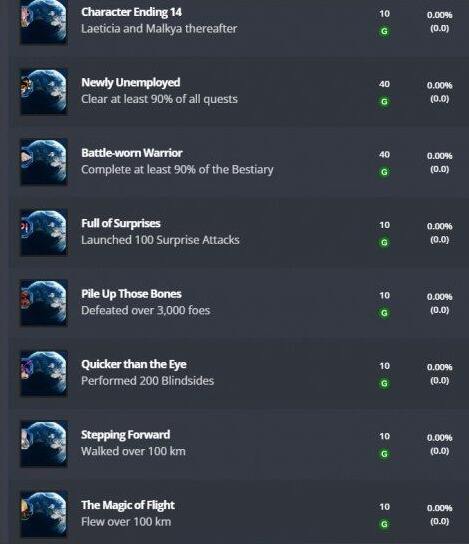Open the Newly Unemployed achievement icon

pos(44,92)
